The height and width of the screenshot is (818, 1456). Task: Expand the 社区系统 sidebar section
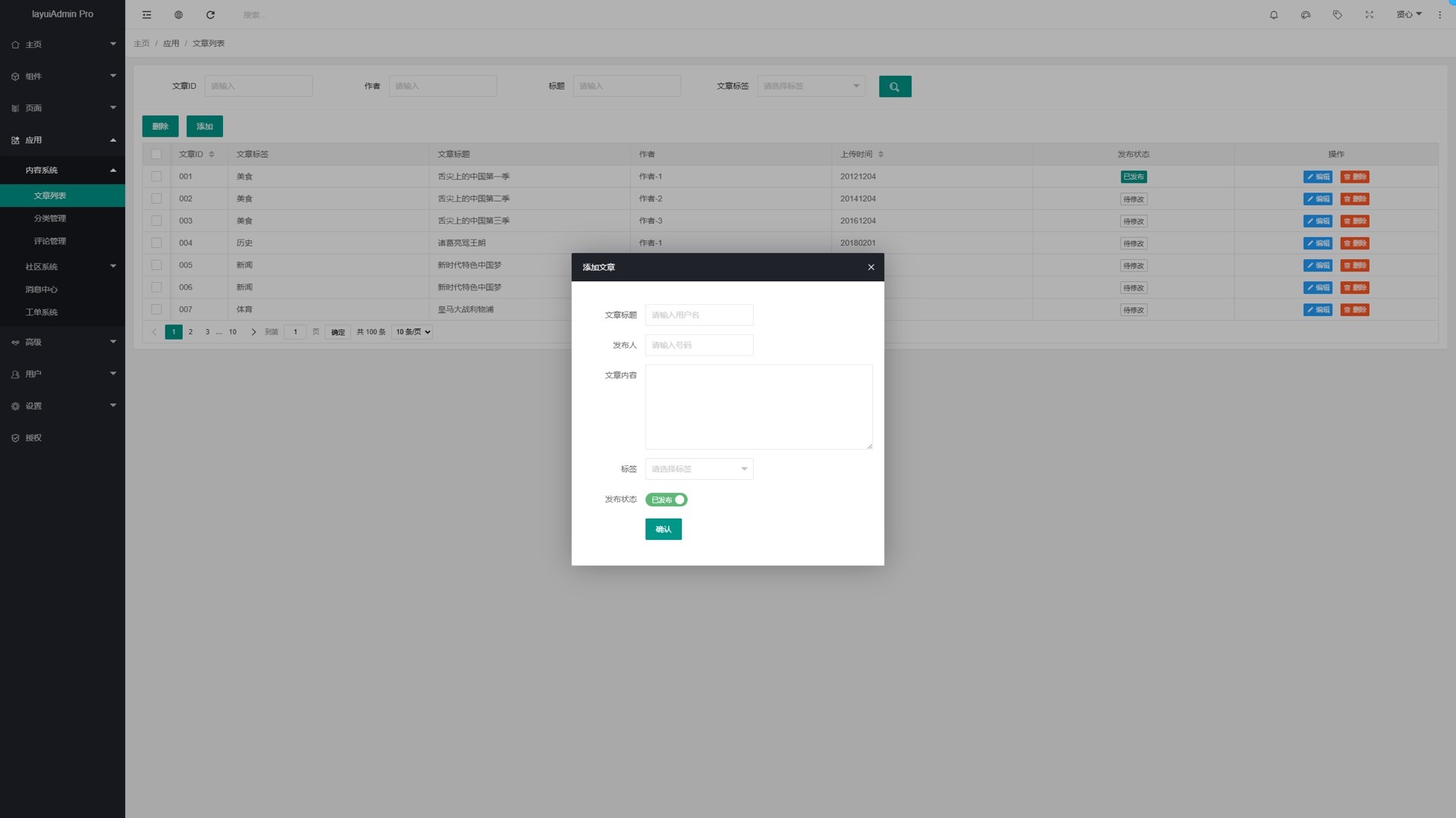coord(62,266)
